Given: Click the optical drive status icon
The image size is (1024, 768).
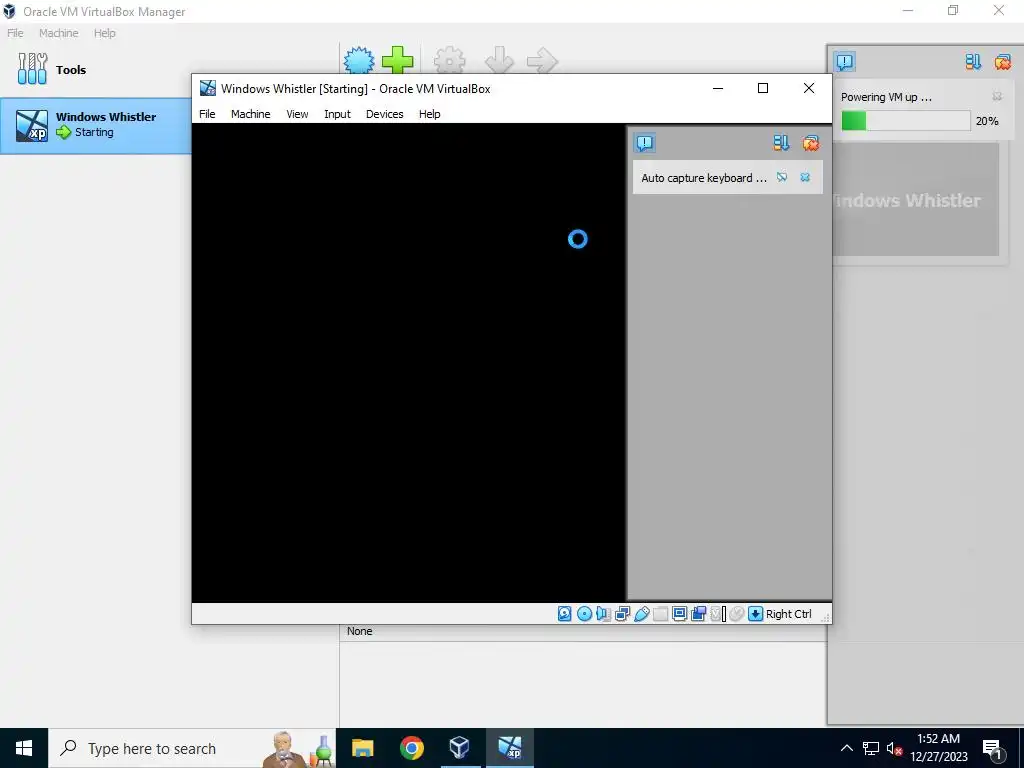Looking at the screenshot, I should coord(584,614).
